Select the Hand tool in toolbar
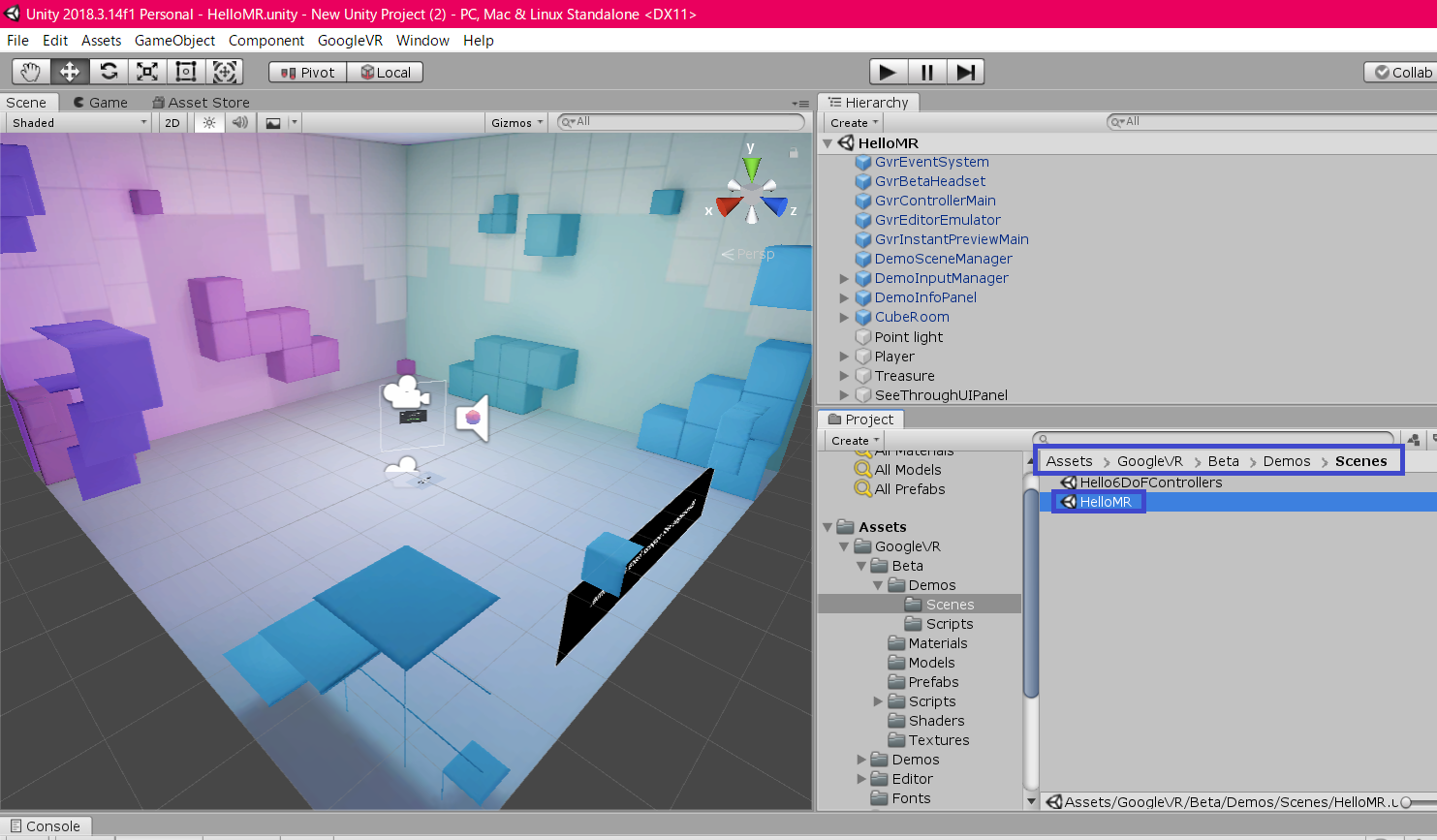 tap(31, 72)
